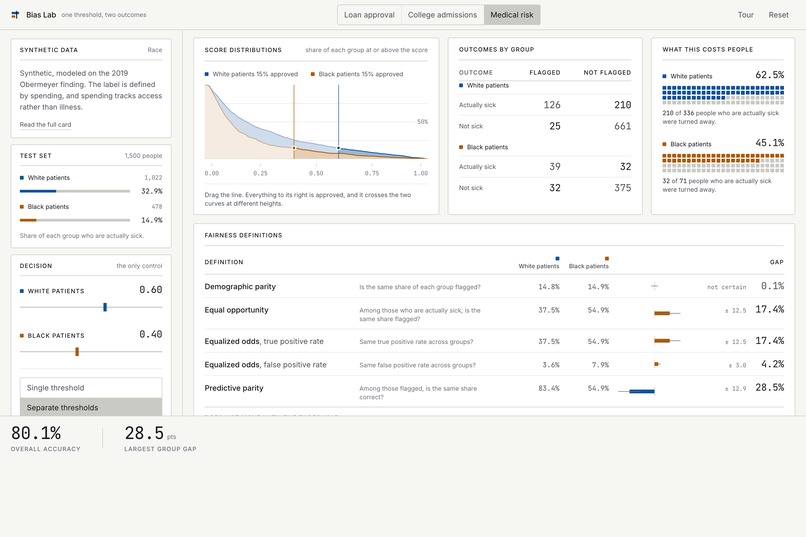
Task: Click the 0.60 White patients threshold value
Action: coord(151,290)
